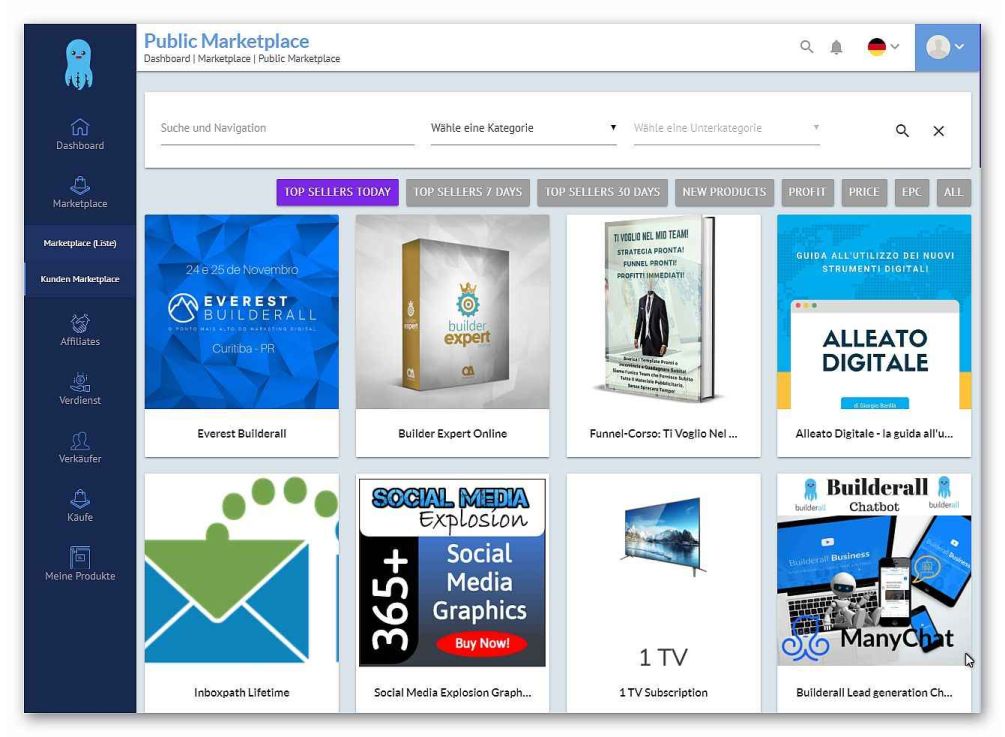1005x737 pixels.
Task: Select the Top Sellers Today filter
Action: pyautogui.click(x=337, y=192)
